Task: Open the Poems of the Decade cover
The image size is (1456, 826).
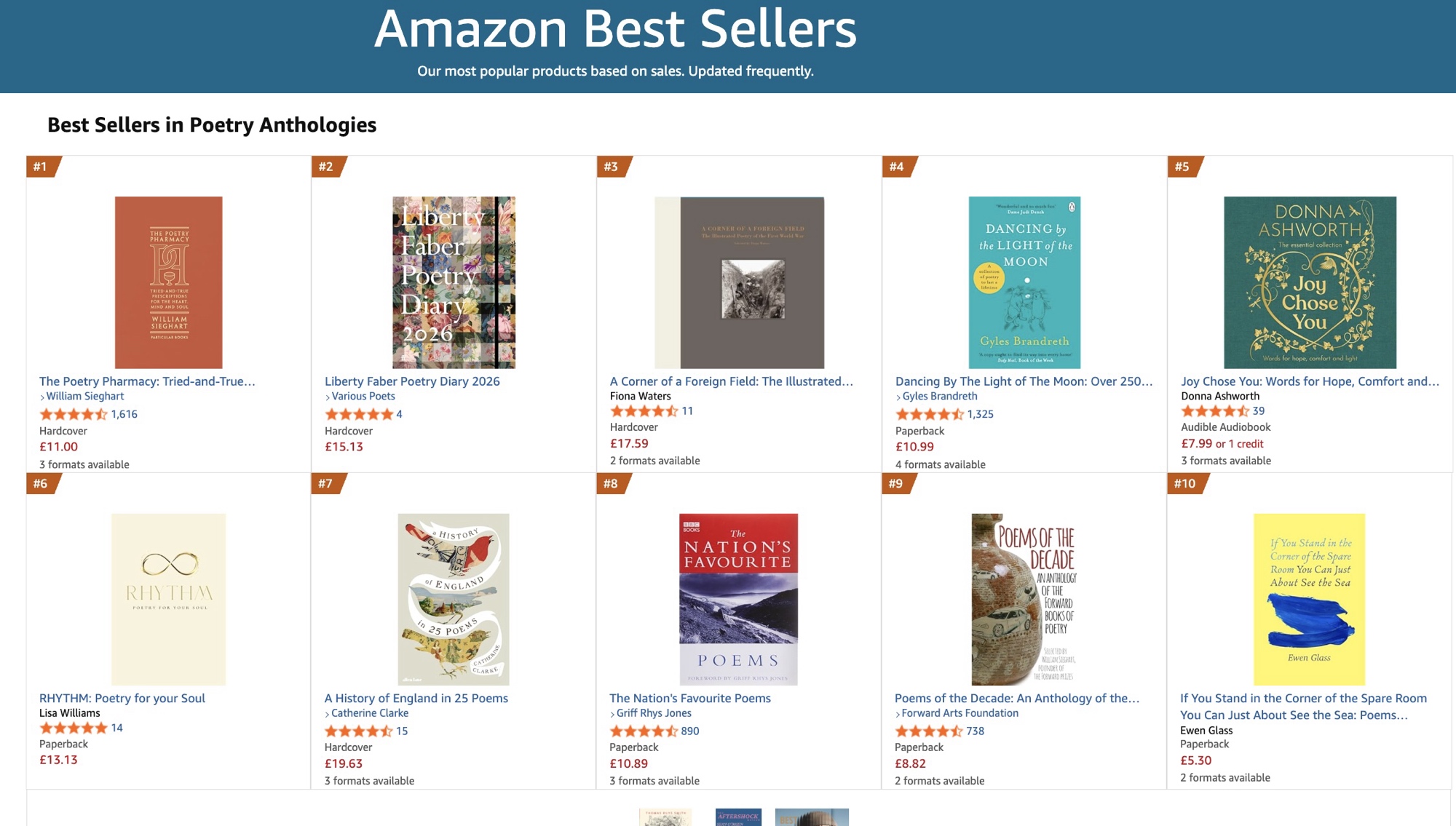Action: 1024,599
